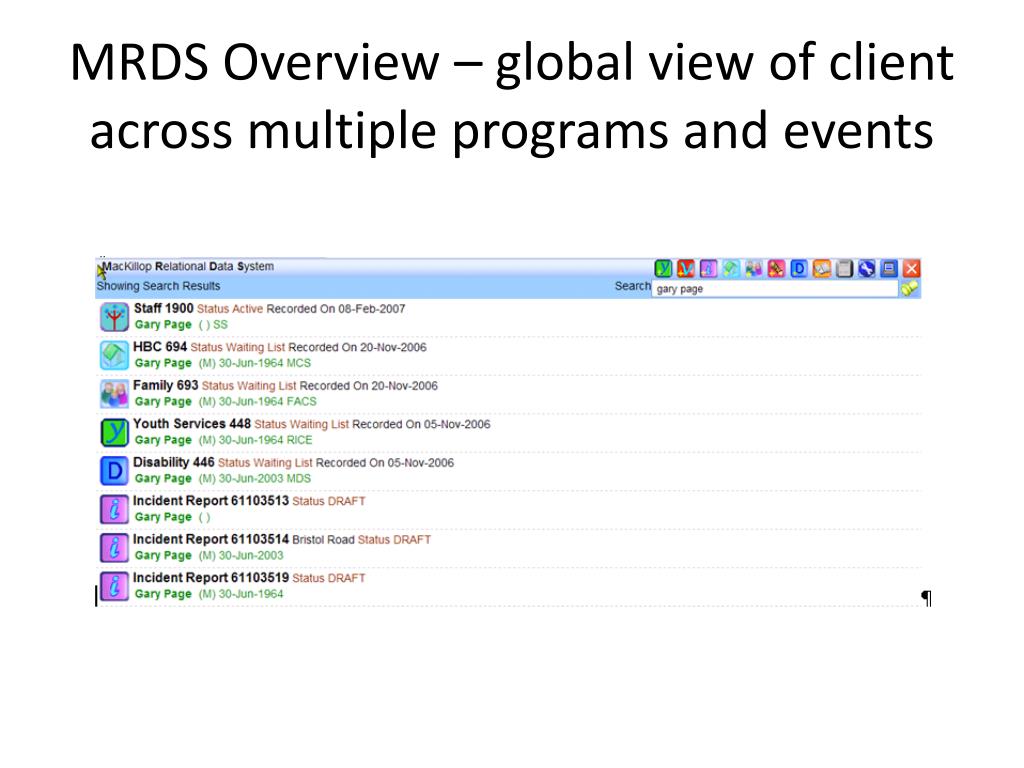The width and height of the screenshot is (1024, 768).
Task: Click 'Recorded On 08-Feb-2007' text
Action: coord(336,309)
